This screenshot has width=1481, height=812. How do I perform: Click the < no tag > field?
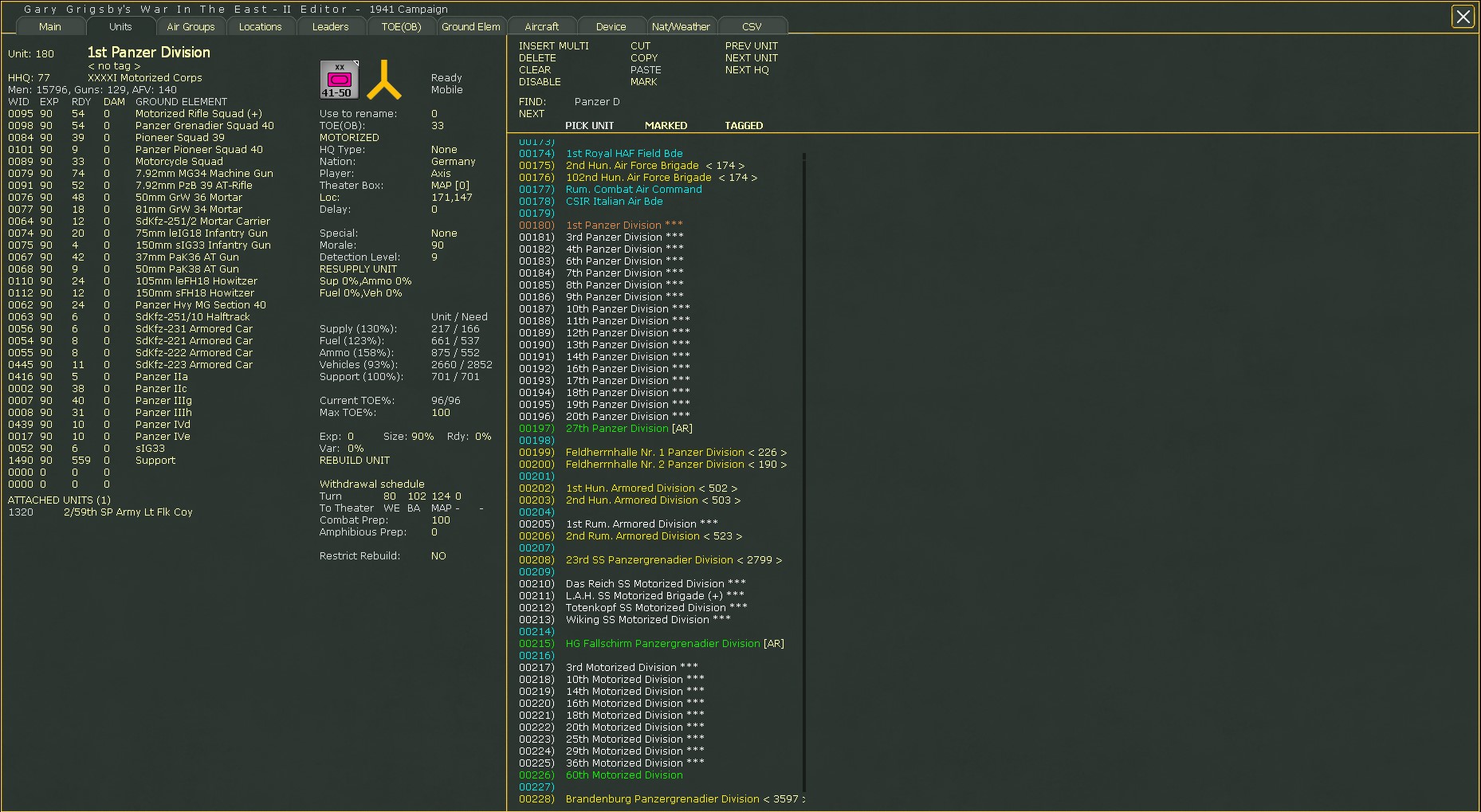pyautogui.click(x=114, y=66)
